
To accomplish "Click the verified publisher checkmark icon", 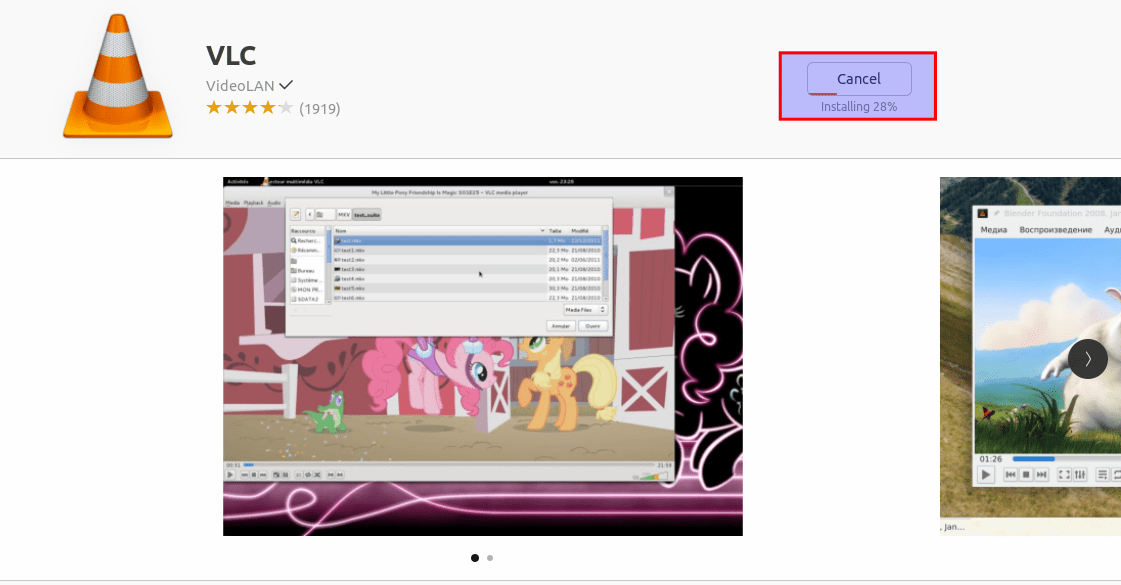I will [286, 85].
